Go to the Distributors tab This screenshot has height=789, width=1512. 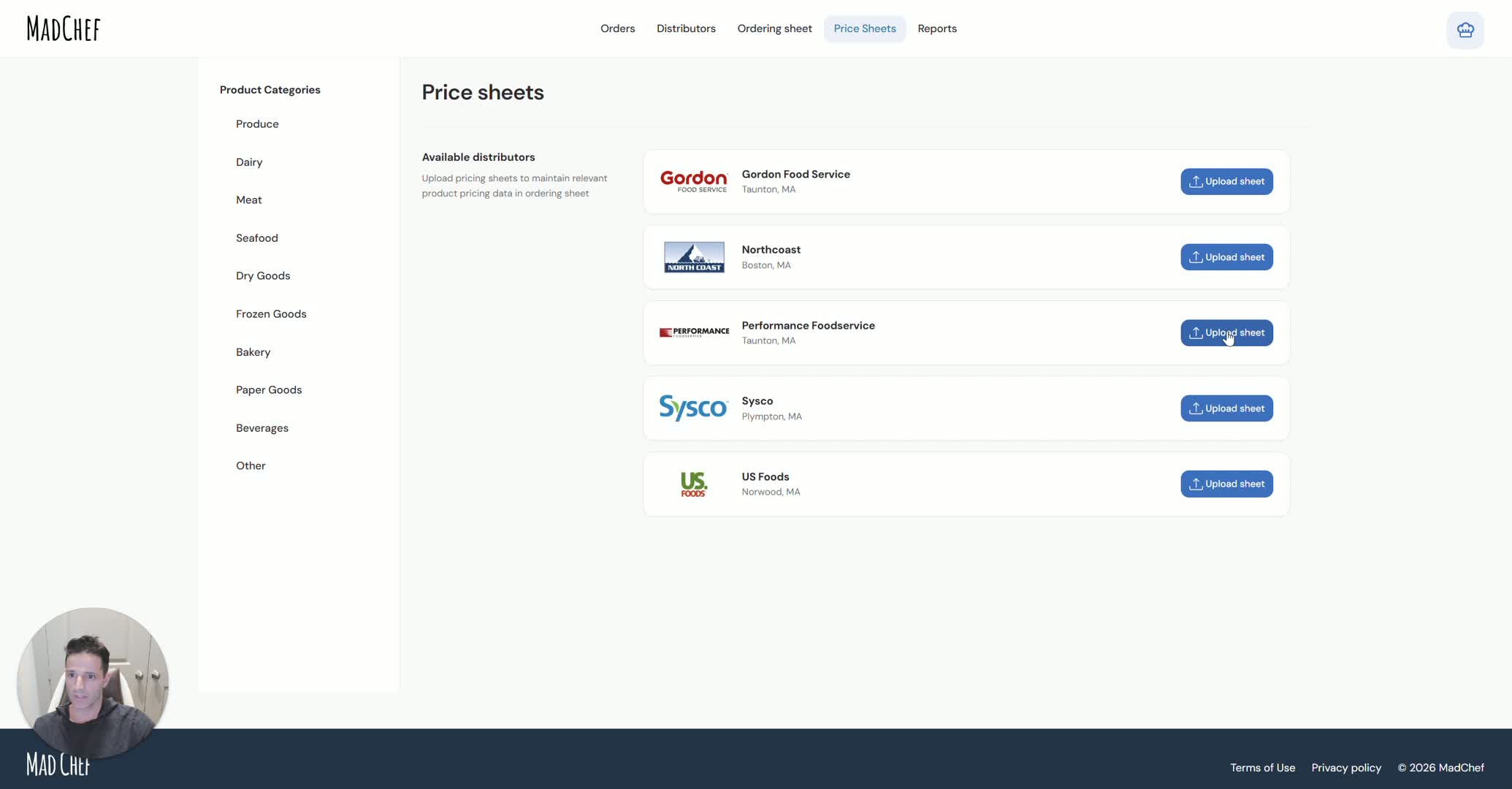click(x=686, y=28)
